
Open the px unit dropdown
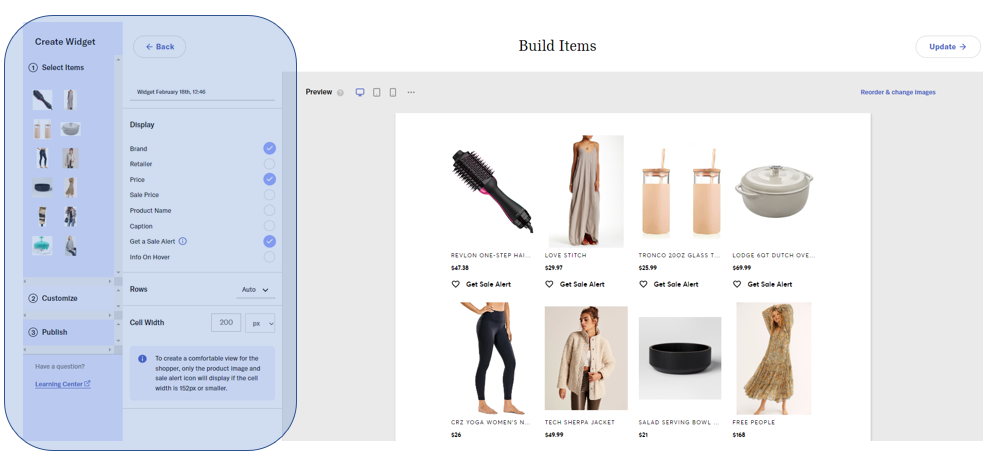261,323
